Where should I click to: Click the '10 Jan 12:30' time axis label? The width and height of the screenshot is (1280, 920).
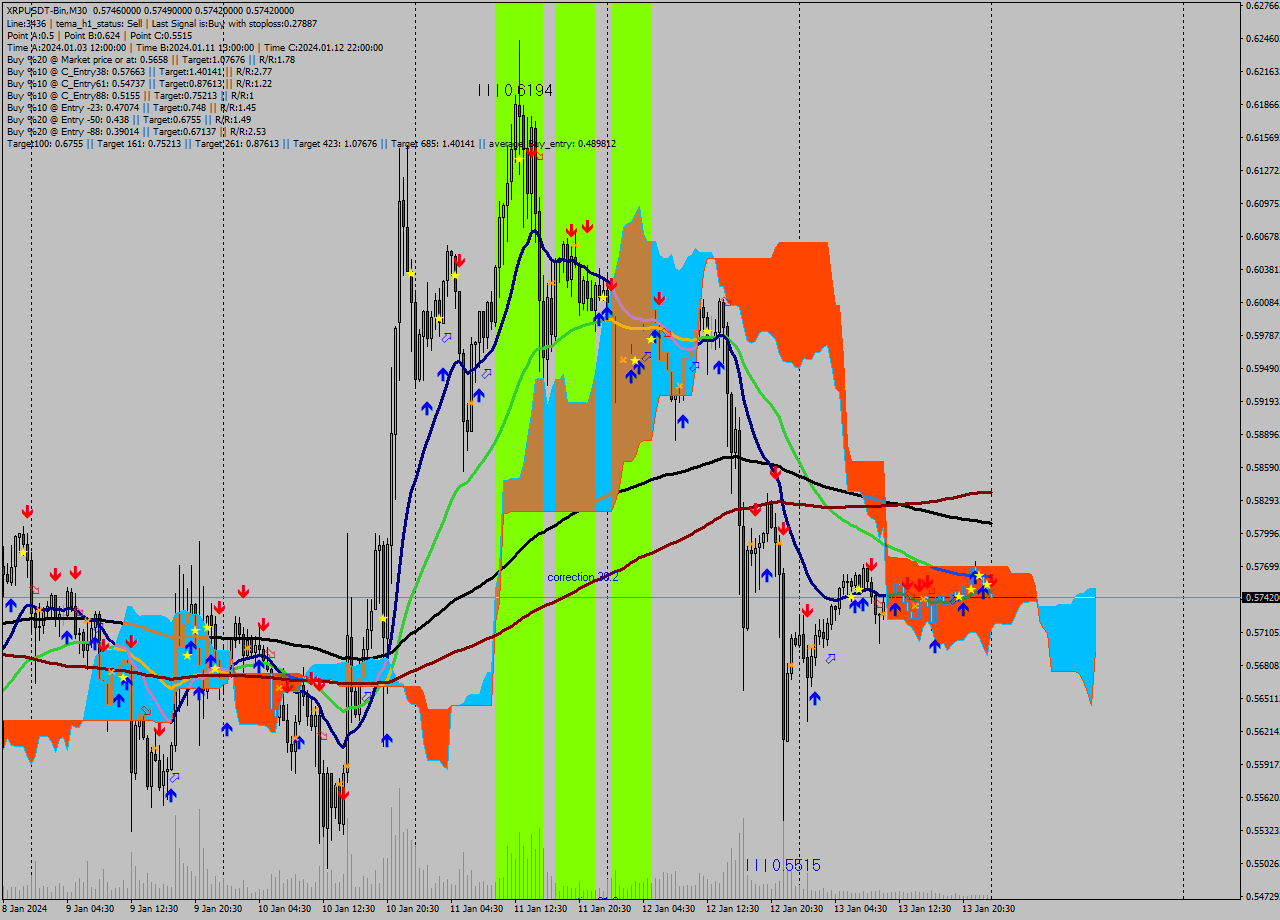348,909
